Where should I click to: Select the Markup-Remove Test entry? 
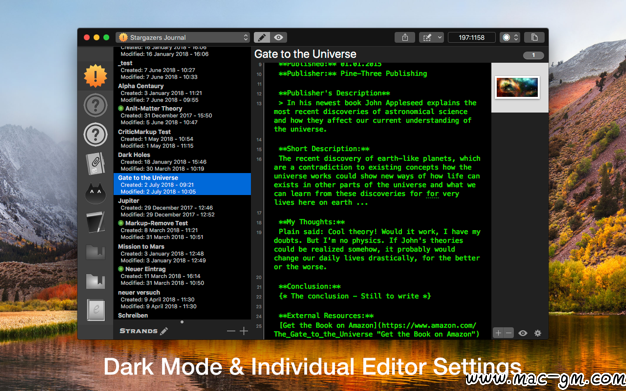182,230
